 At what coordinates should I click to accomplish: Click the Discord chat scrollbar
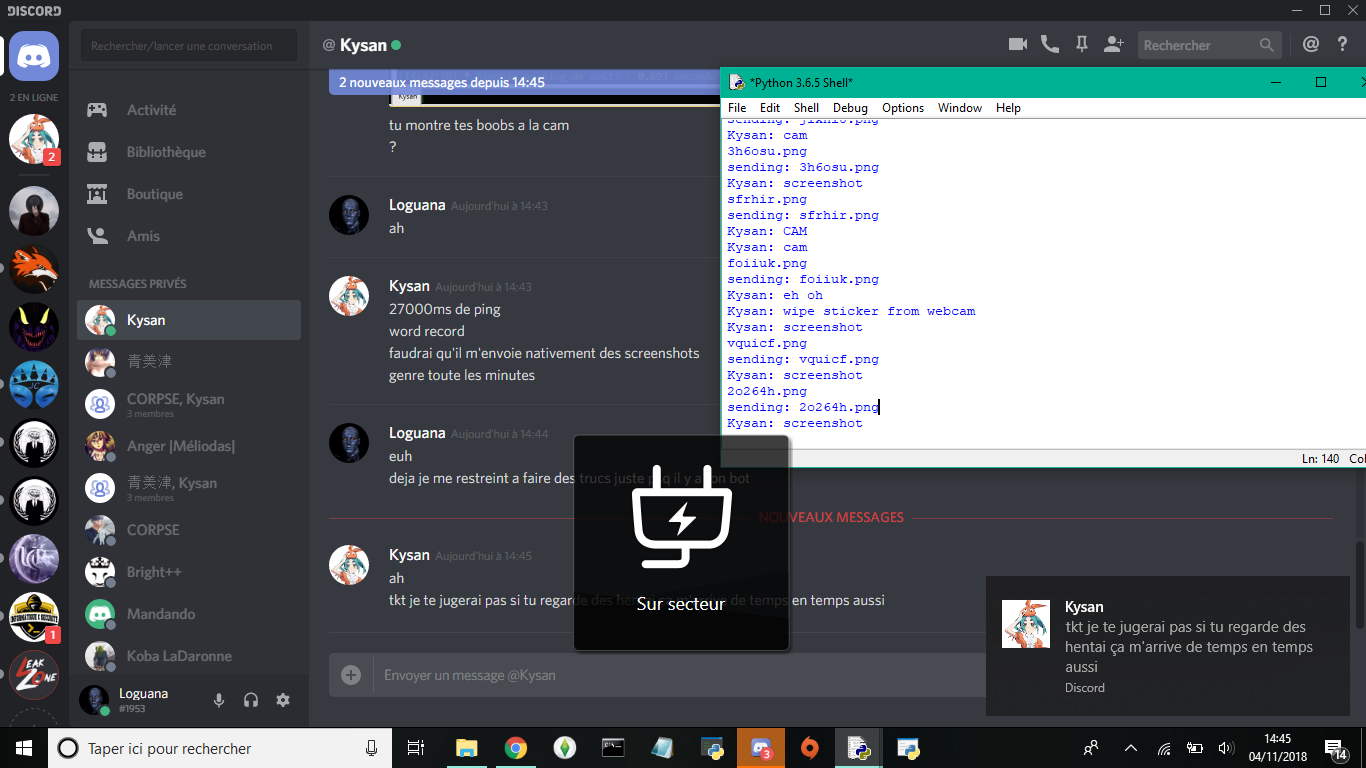click(x=1359, y=585)
